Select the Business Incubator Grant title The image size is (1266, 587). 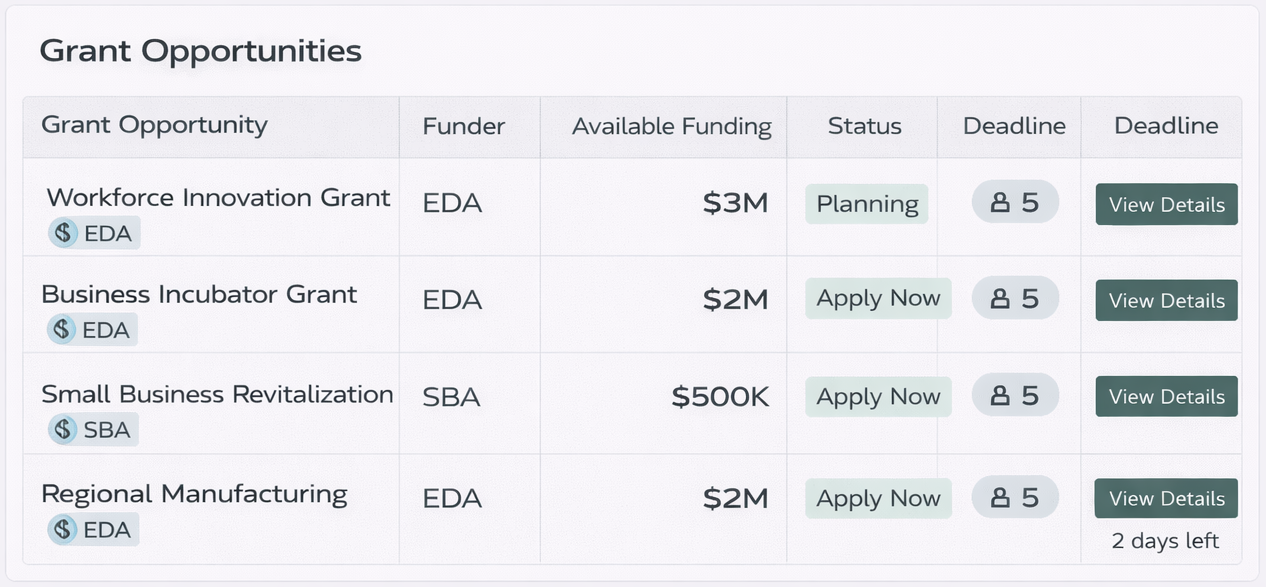pyautogui.click(x=199, y=294)
